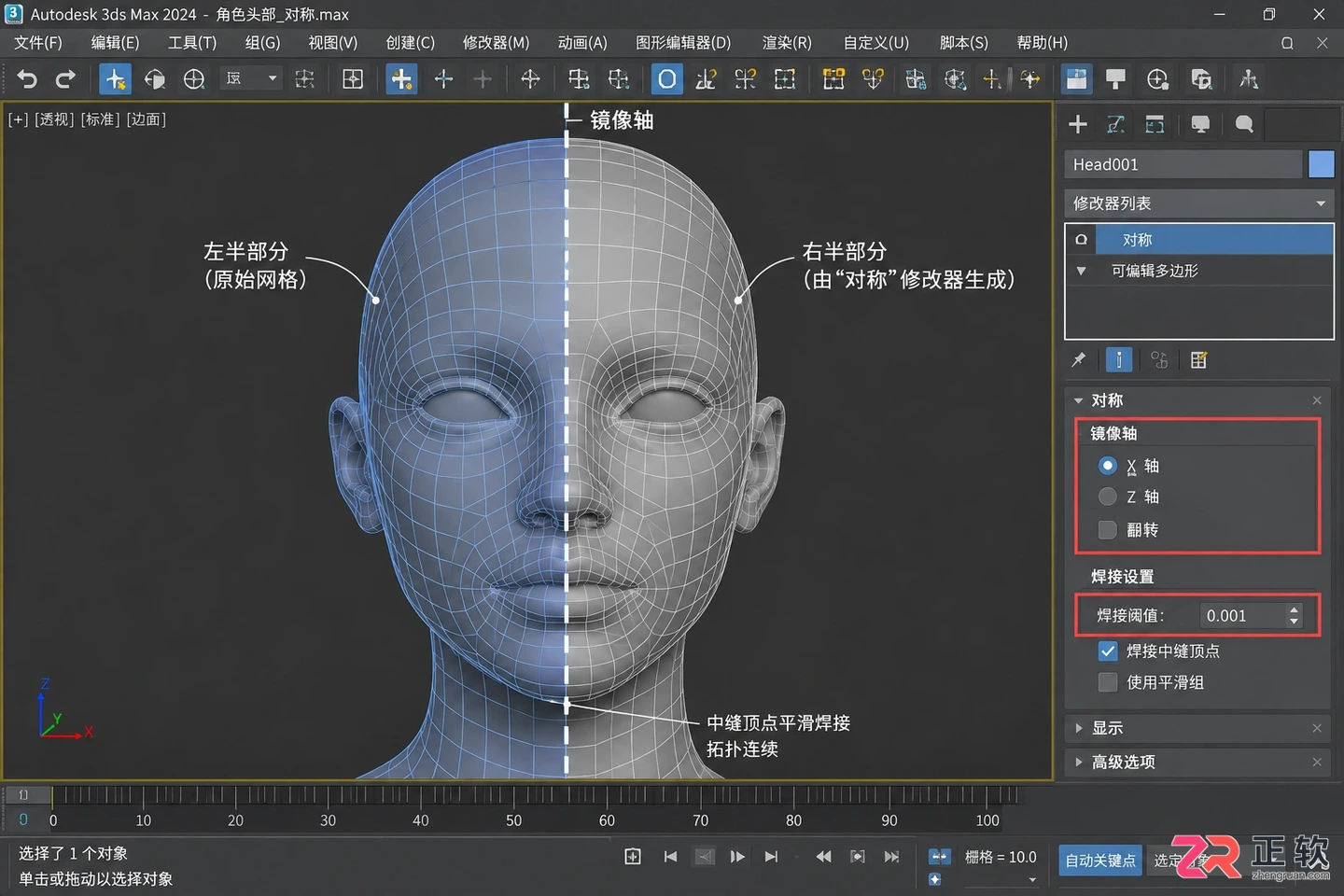Click the [边面] shading viewport label
The image size is (1344, 896).
[147, 119]
